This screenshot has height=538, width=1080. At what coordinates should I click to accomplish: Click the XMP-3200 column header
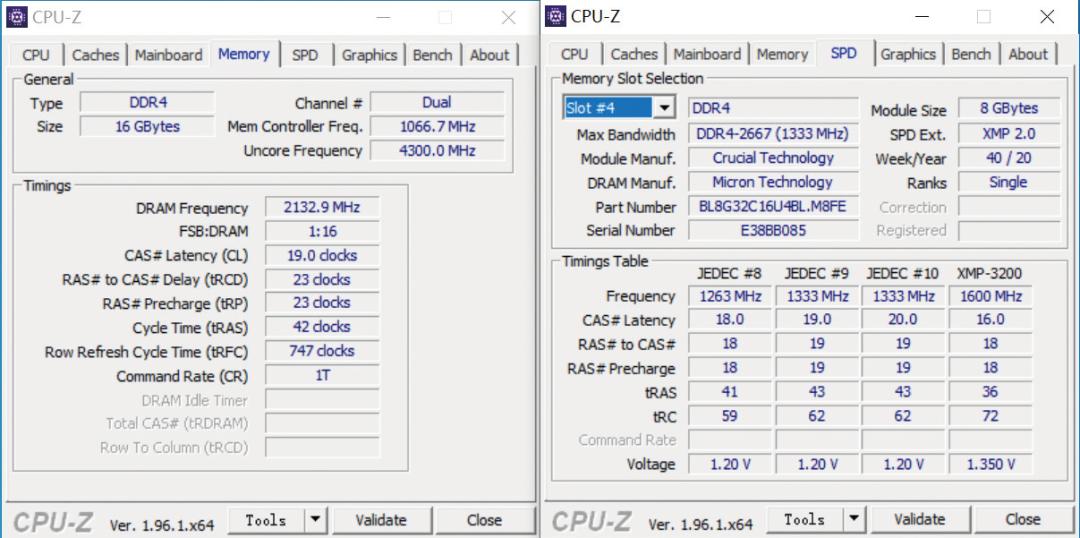[990, 273]
